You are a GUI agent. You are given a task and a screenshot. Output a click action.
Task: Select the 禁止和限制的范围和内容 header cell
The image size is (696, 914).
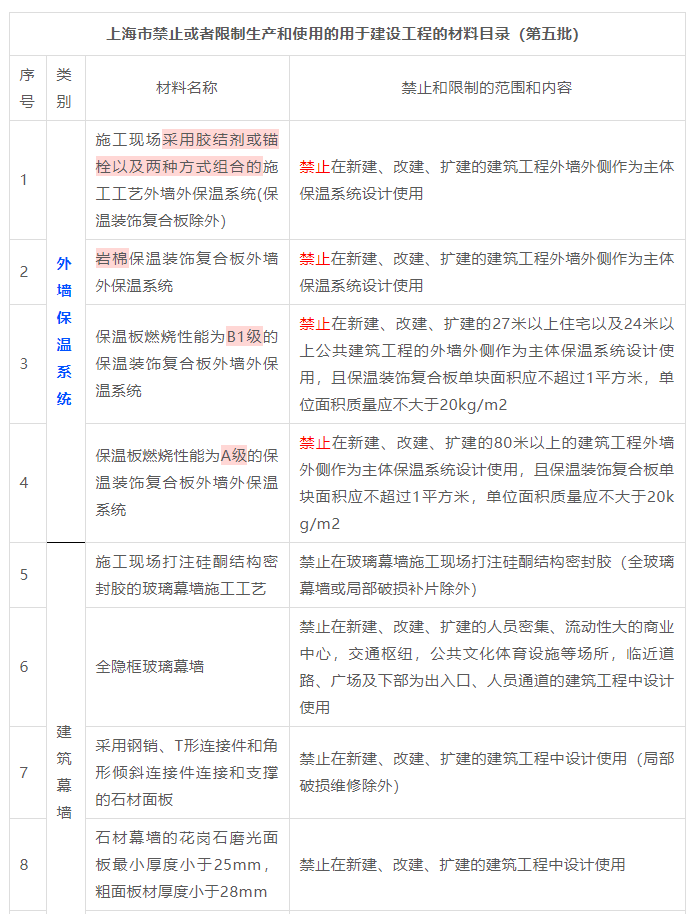tap(486, 88)
